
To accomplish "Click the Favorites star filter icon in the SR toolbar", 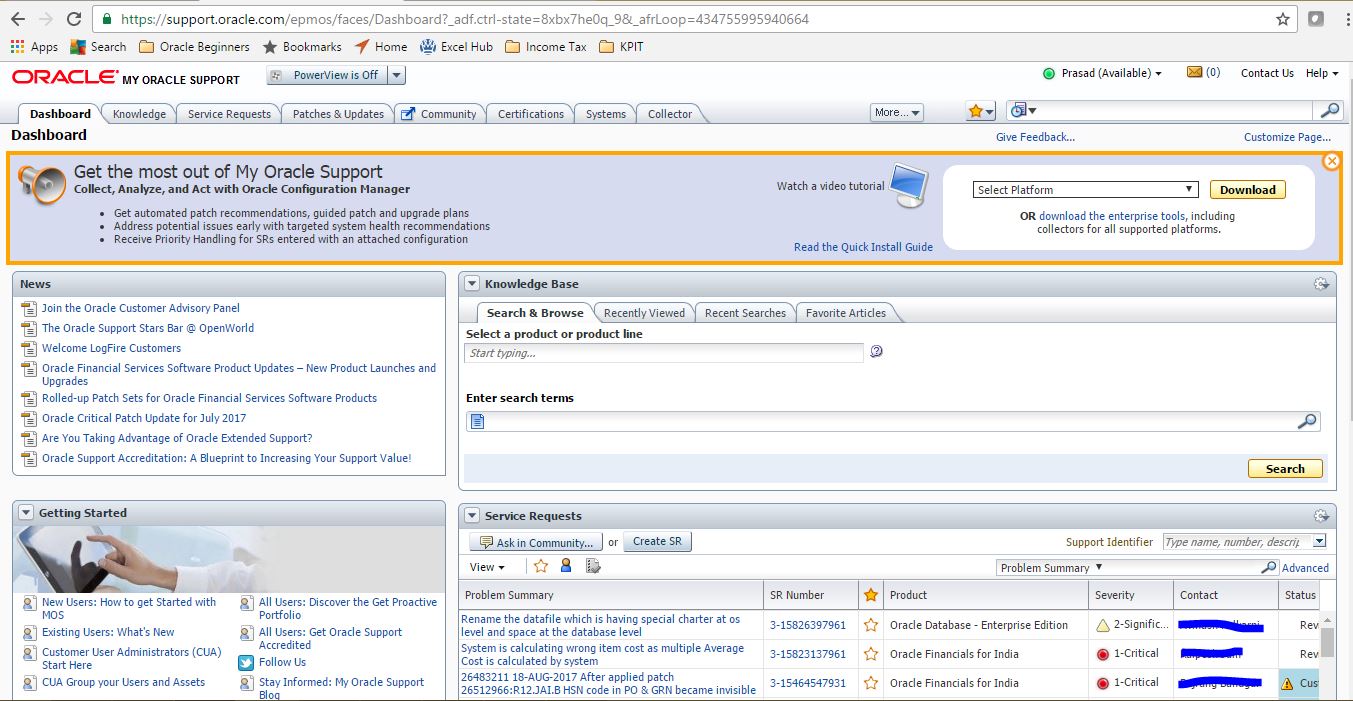I will 541,566.
